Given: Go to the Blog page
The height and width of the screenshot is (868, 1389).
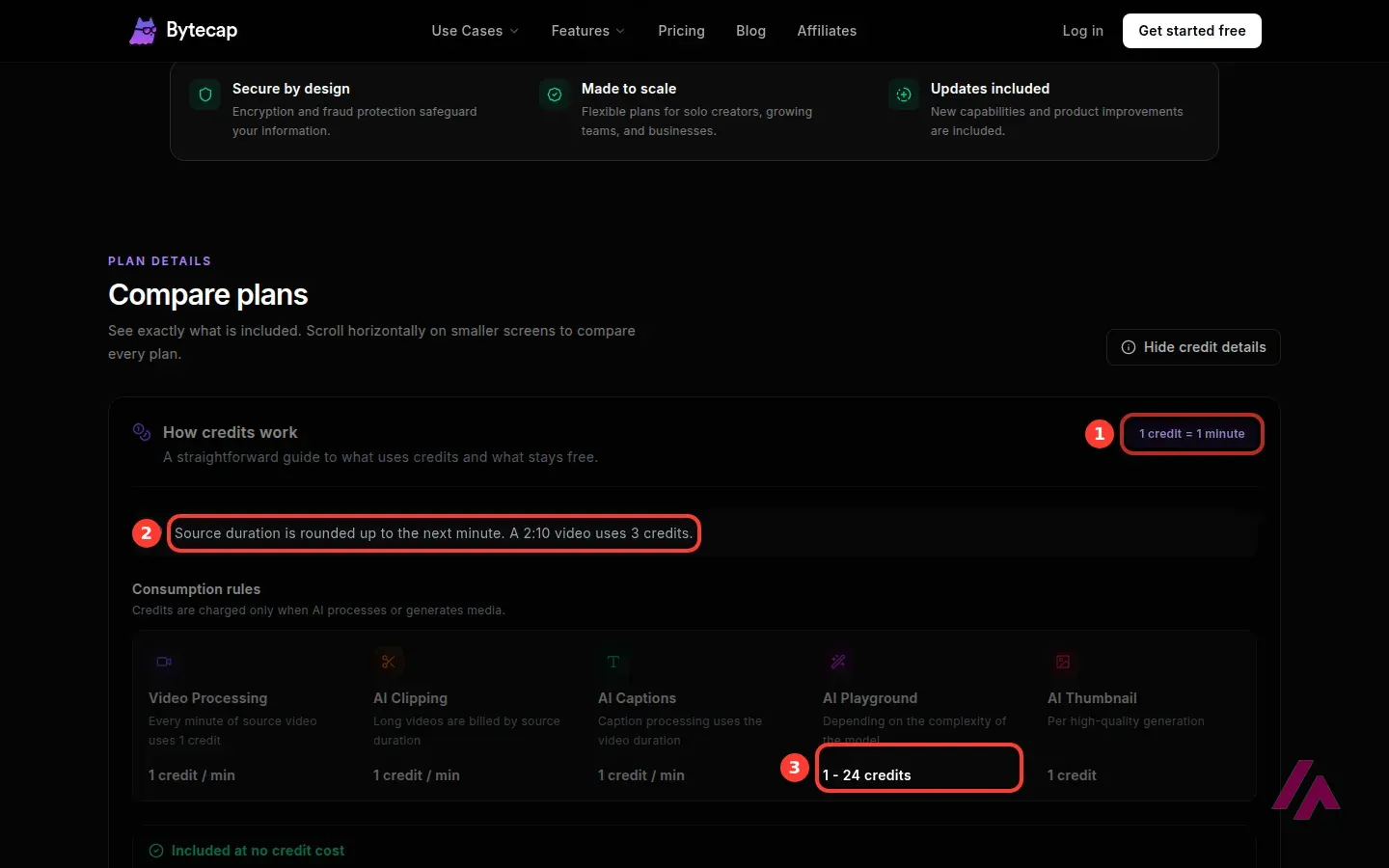Looking at the screenshot, I should [750, 31].
